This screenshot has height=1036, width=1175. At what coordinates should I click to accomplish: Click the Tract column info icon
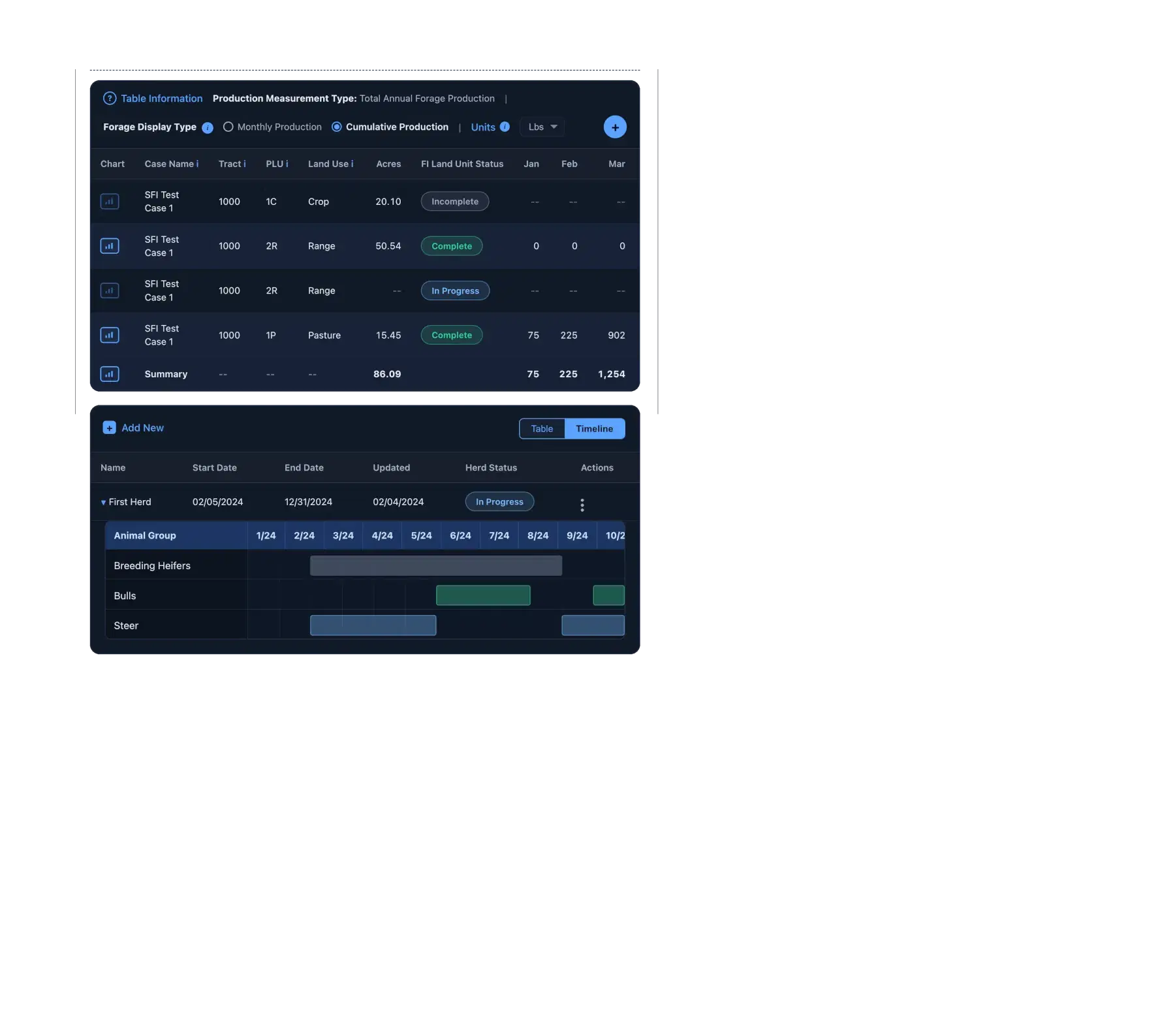pyautogui.click(x=245, y=164)
